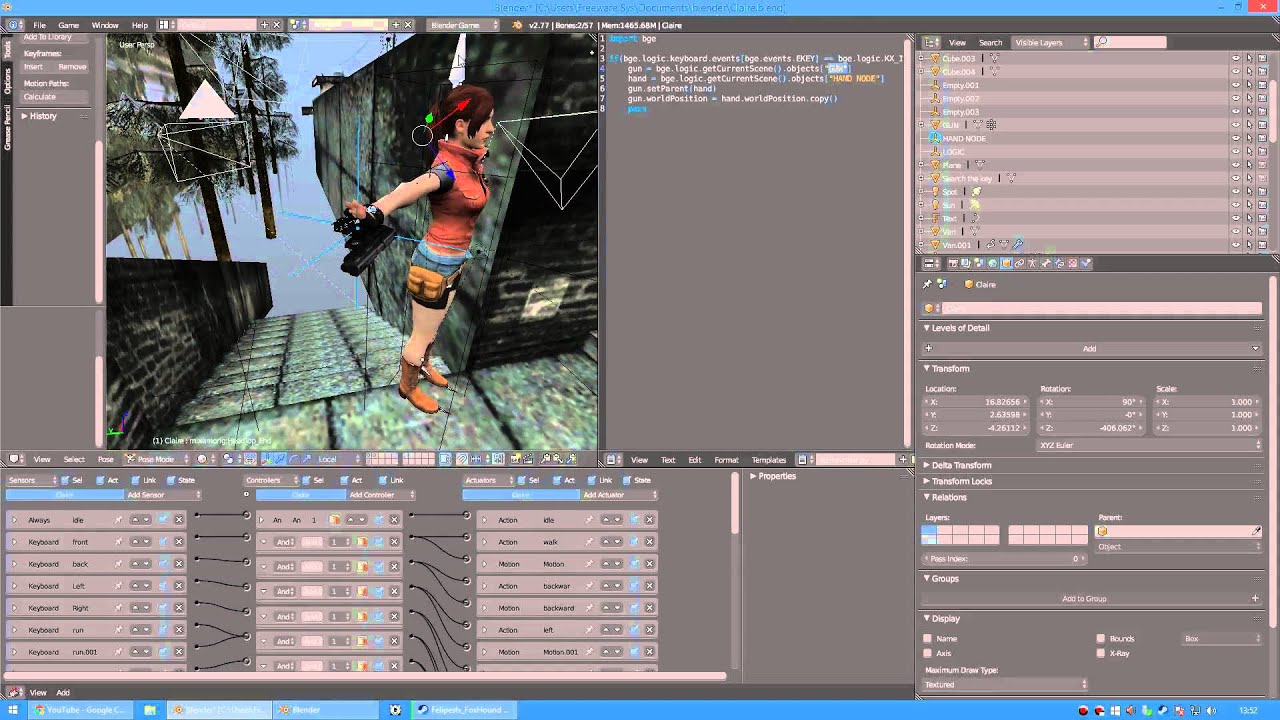Screen dimensions: 1280x720
Task: Click the Render properties tab icon
Action: (953, 263)
